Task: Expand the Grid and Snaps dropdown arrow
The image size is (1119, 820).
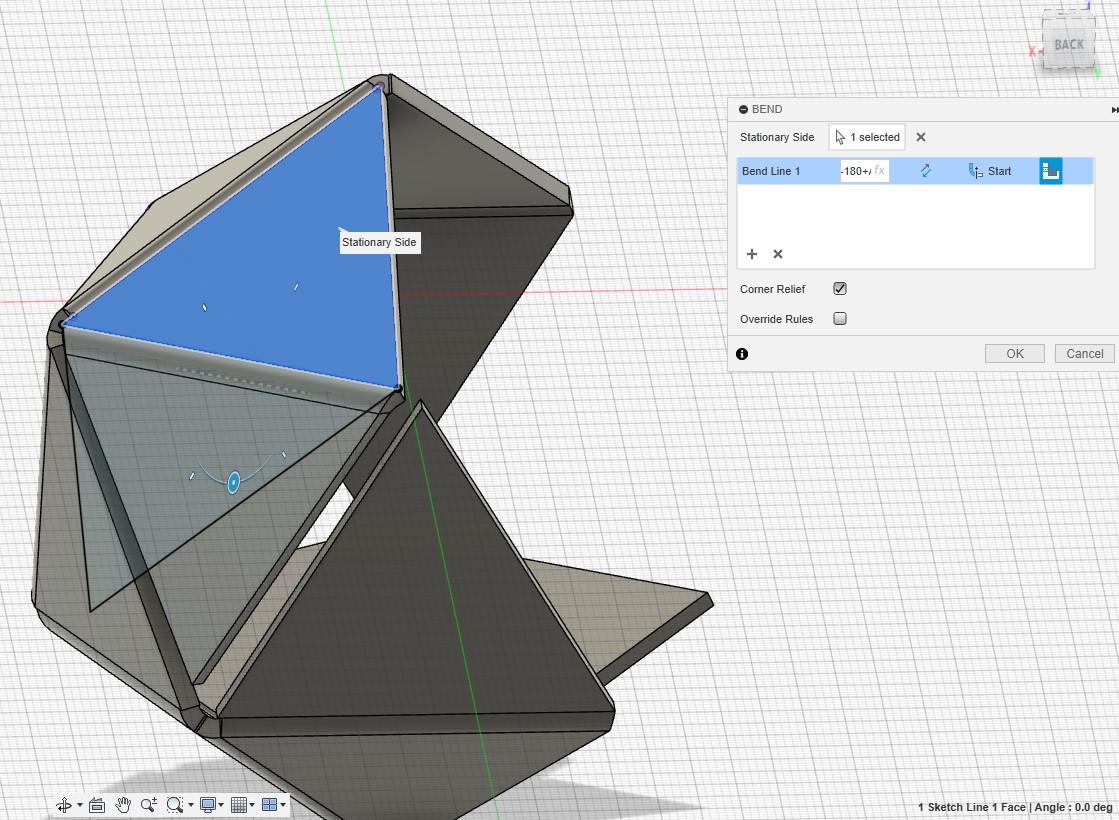Action: tap(252, 805)
